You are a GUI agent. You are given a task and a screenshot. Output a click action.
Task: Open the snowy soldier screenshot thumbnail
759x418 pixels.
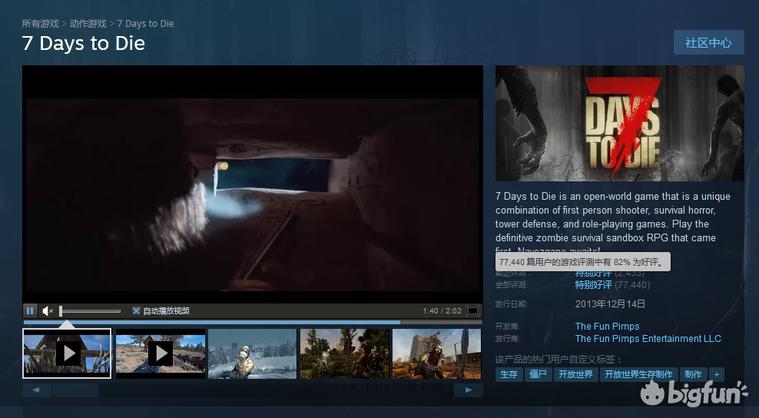pos(252,354)
